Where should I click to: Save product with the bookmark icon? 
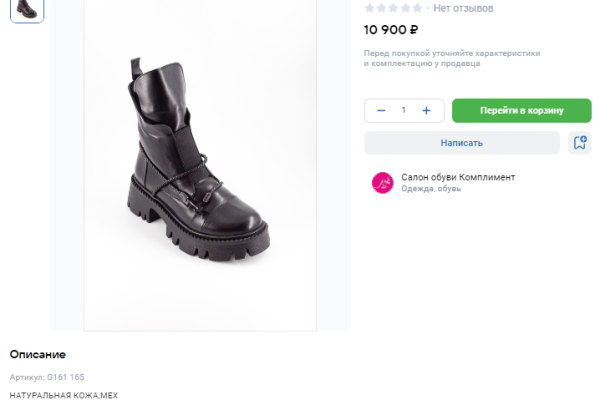point(579,143)
